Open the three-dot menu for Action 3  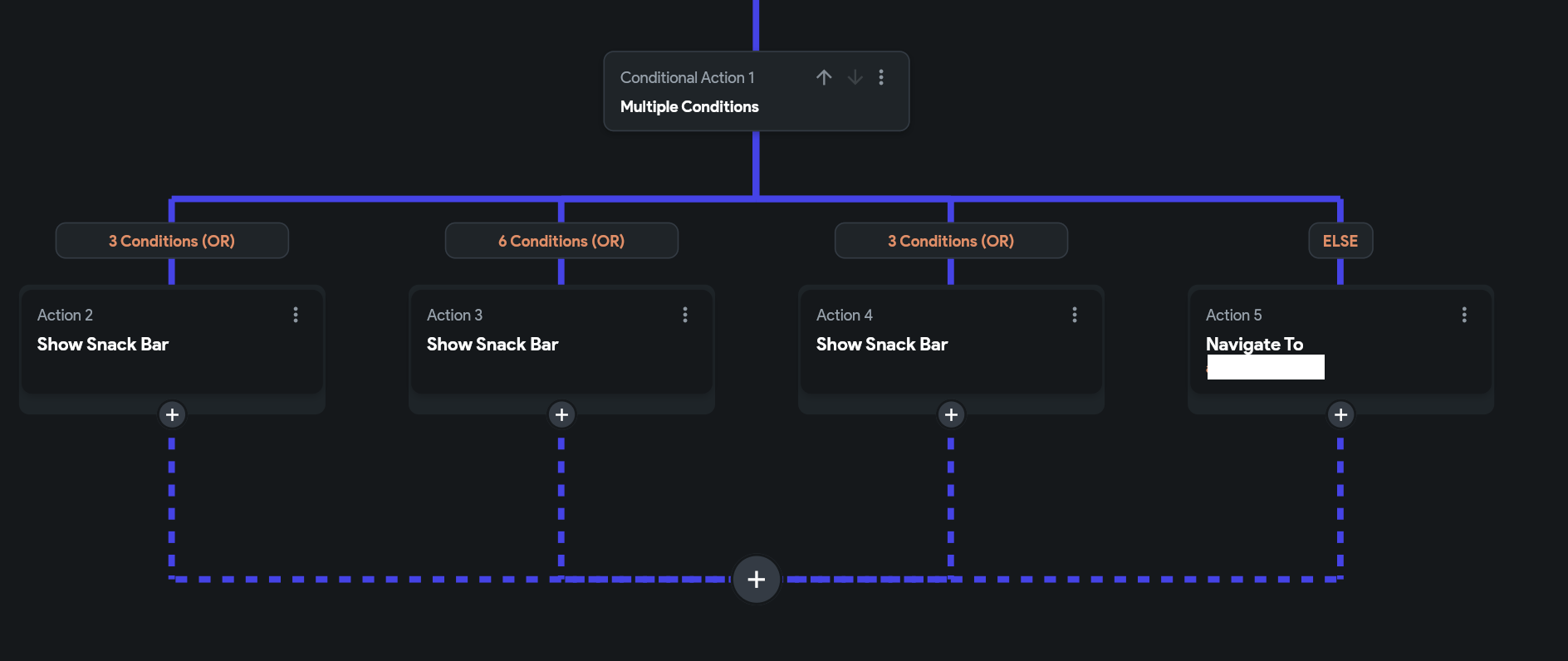point(685,315)
